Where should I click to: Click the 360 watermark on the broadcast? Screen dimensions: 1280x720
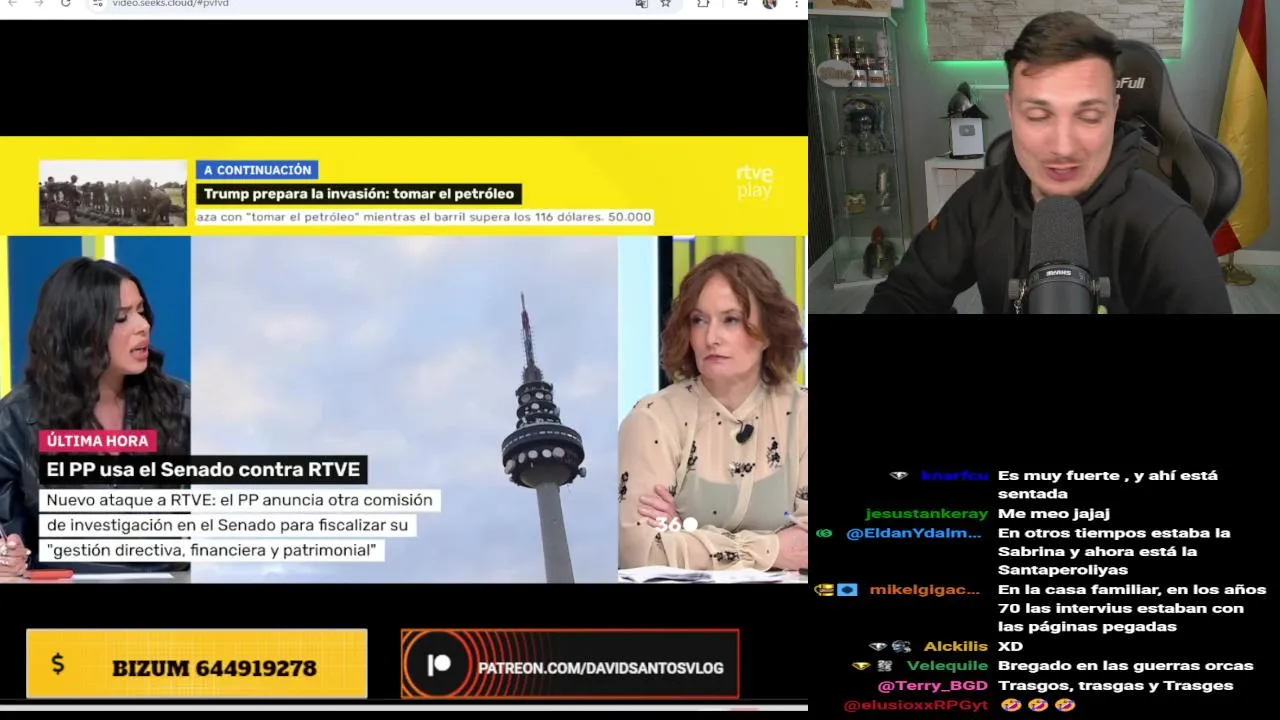676,524
